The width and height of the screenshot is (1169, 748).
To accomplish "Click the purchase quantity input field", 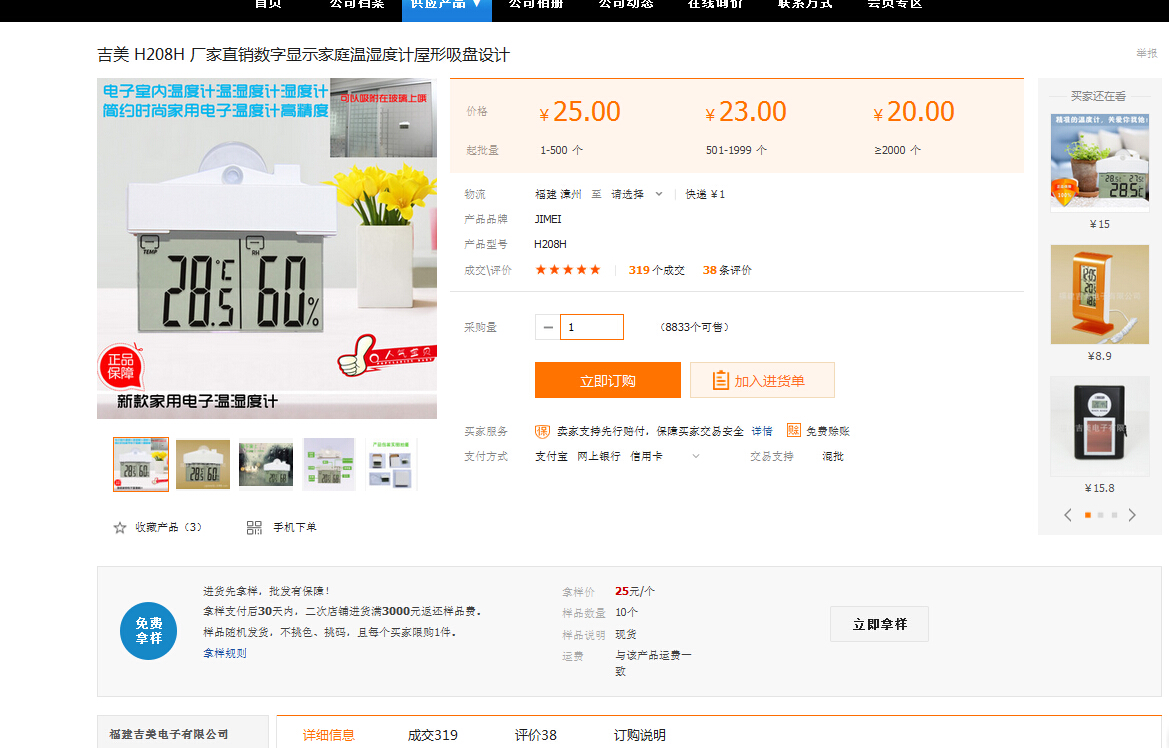I will [591, 327].
